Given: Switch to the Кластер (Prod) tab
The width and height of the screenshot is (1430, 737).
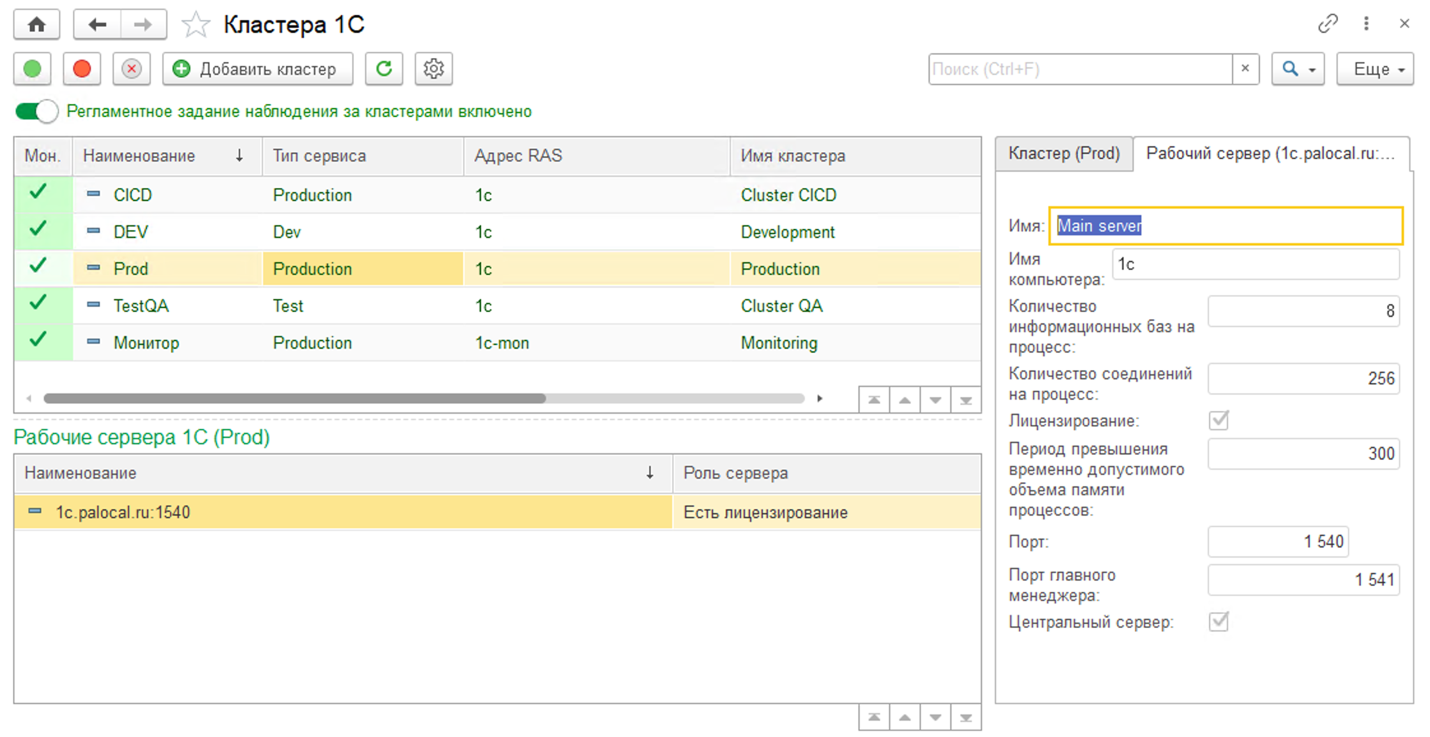Looking at the screenshot, I should click(x=1064, y=154).
